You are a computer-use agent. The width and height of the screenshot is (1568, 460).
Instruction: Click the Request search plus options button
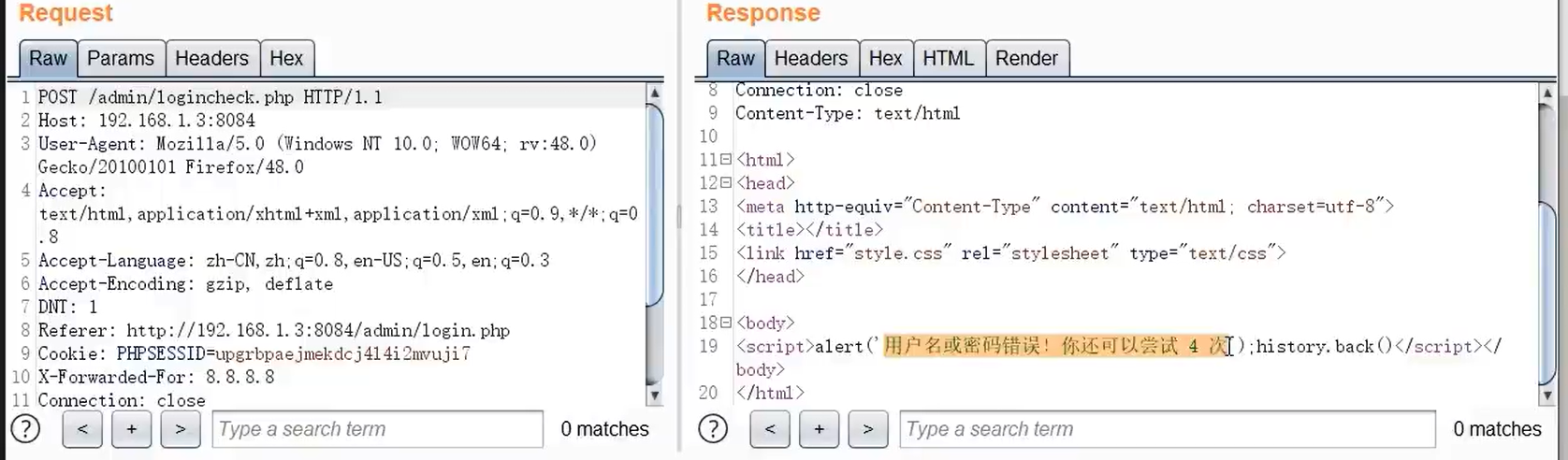(132, 429)
